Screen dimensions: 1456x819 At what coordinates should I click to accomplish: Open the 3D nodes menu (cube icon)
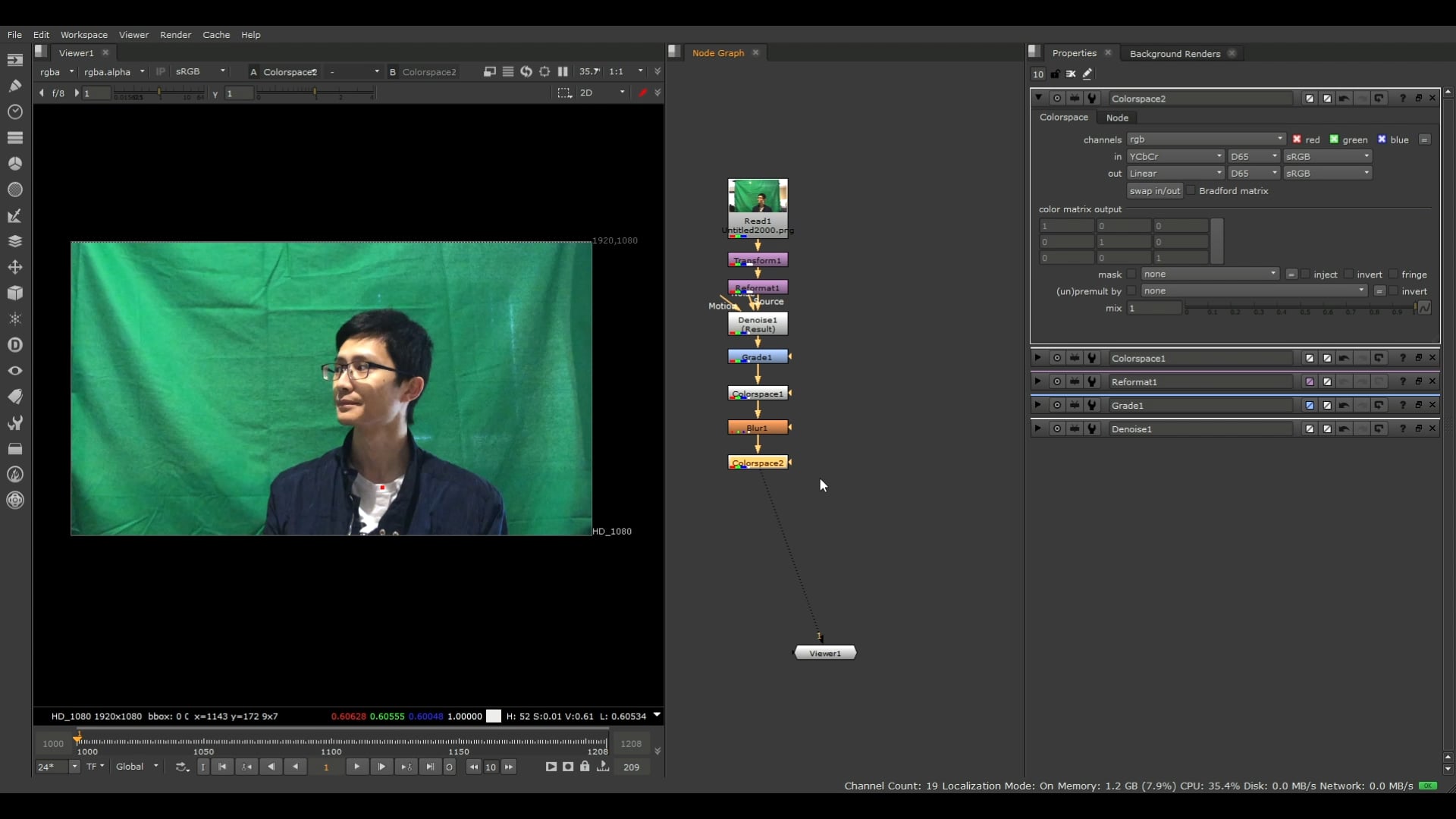click(x=15, y=293)
